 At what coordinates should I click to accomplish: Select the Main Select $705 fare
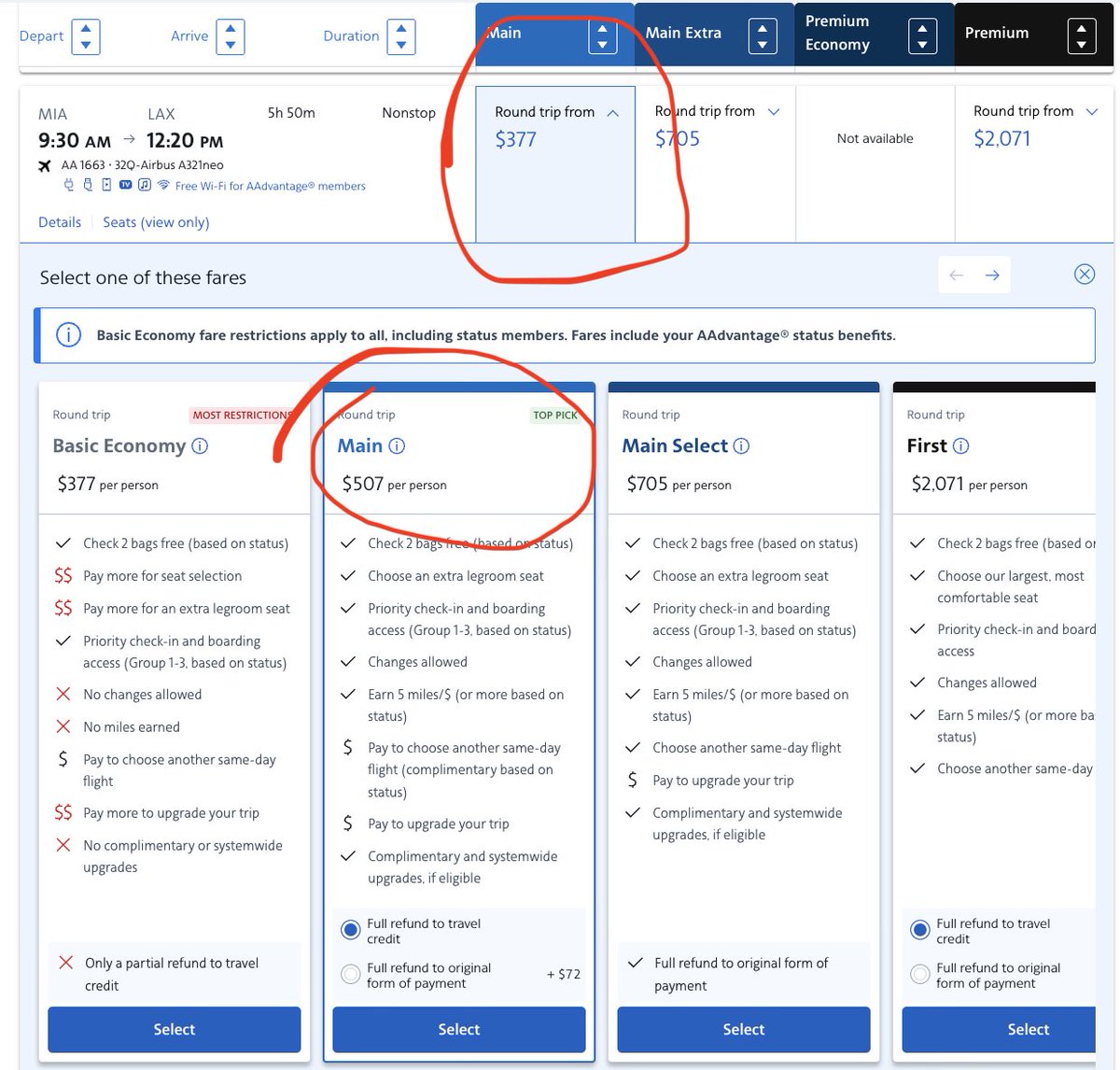click(744, 1029)
